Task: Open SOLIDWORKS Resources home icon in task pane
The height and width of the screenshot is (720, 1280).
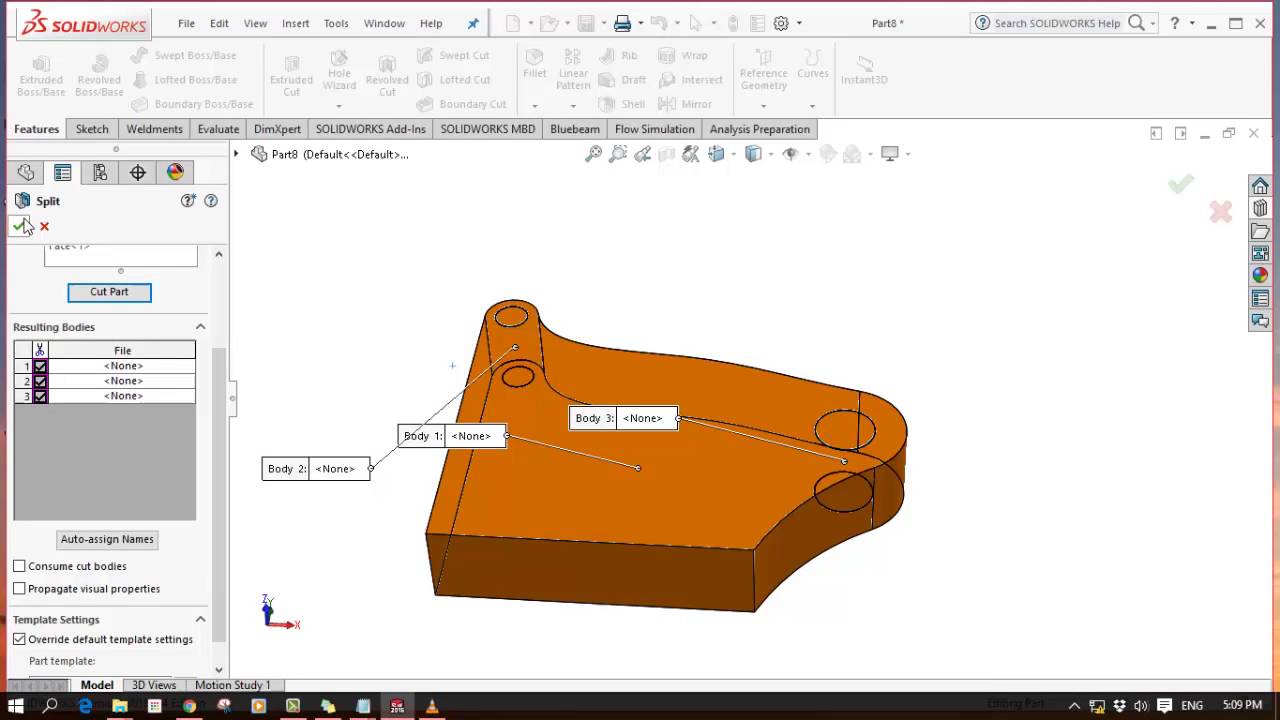Action: point(1260,186)
